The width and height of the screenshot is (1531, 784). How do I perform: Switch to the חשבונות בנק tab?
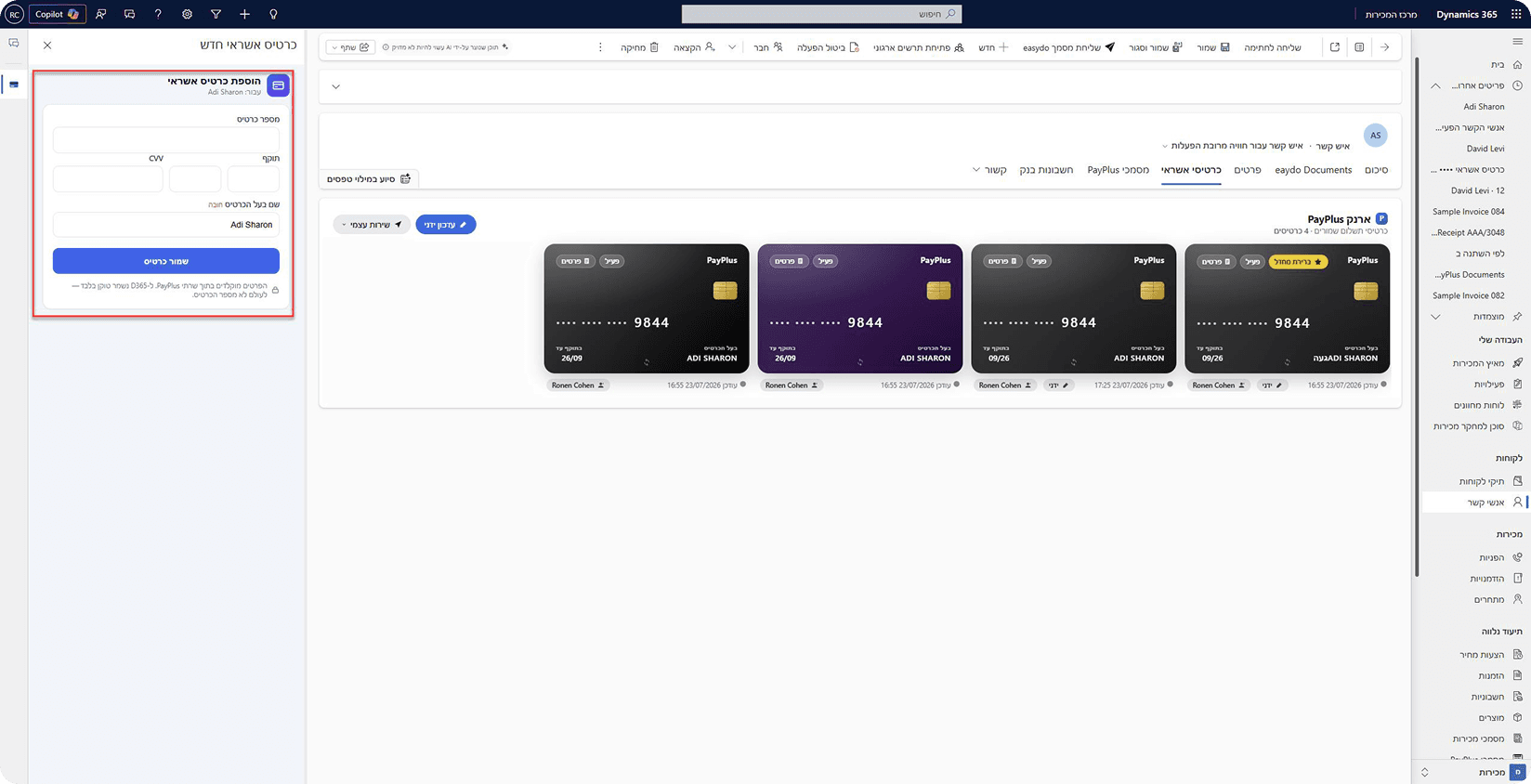(x=1046, y=170)
